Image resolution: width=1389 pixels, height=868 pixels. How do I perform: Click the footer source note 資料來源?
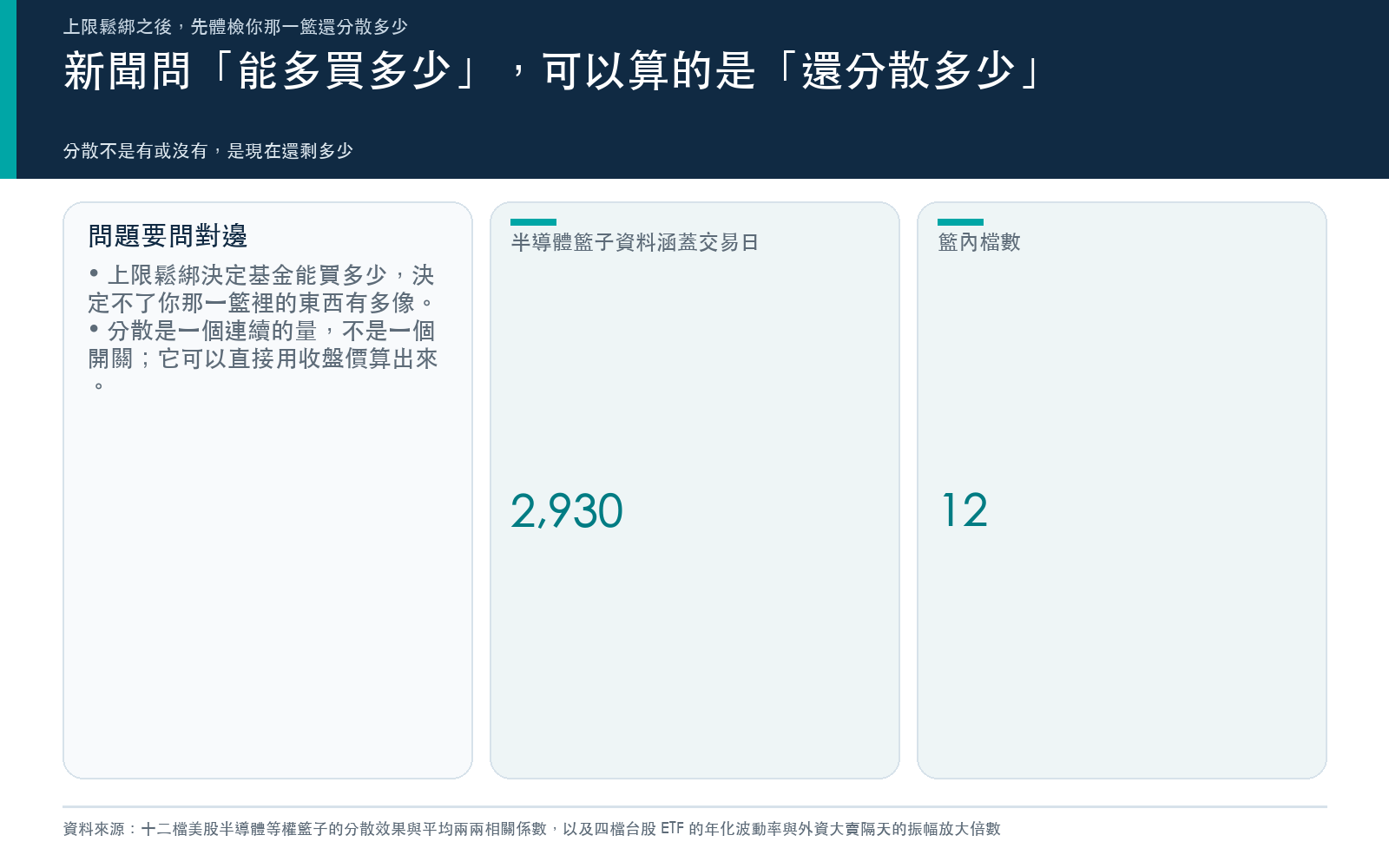[531, 829]
